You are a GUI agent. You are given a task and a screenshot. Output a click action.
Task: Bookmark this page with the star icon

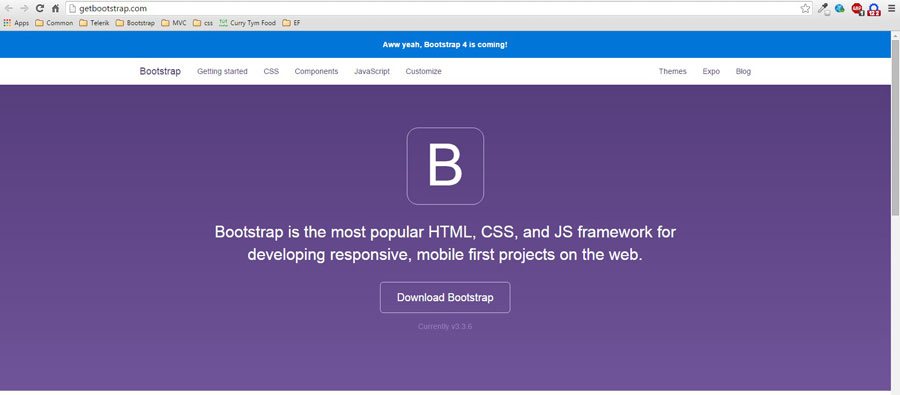pos(805,8)
